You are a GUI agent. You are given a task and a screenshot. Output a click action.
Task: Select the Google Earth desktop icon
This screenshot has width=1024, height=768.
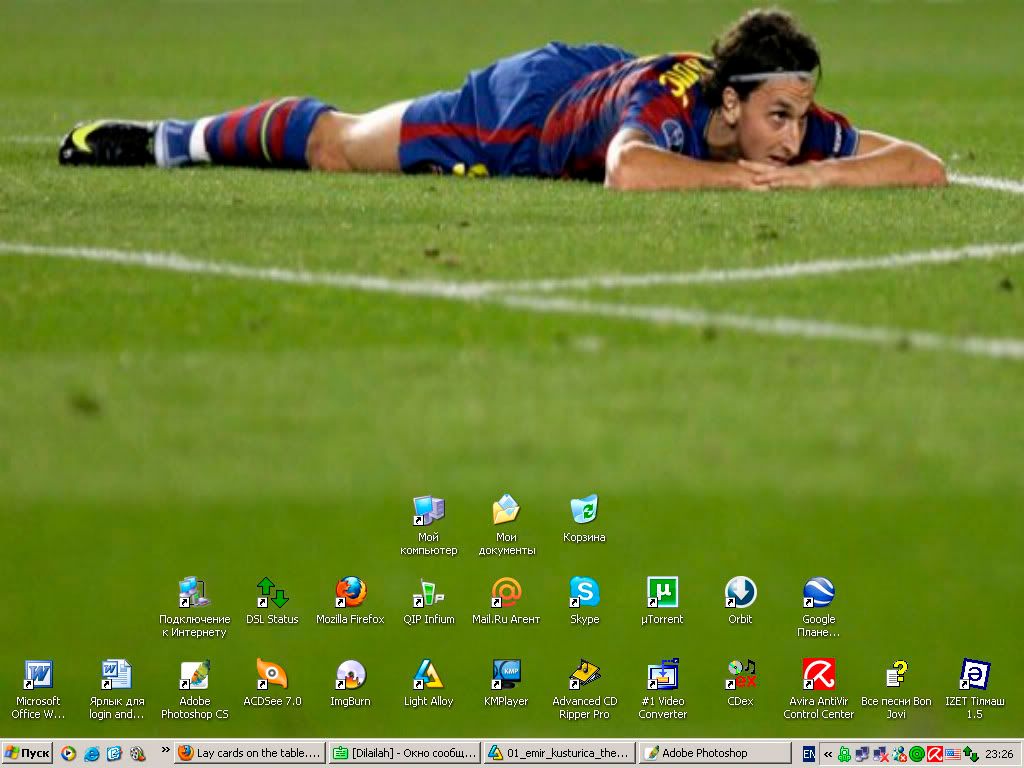click(818, 593)
